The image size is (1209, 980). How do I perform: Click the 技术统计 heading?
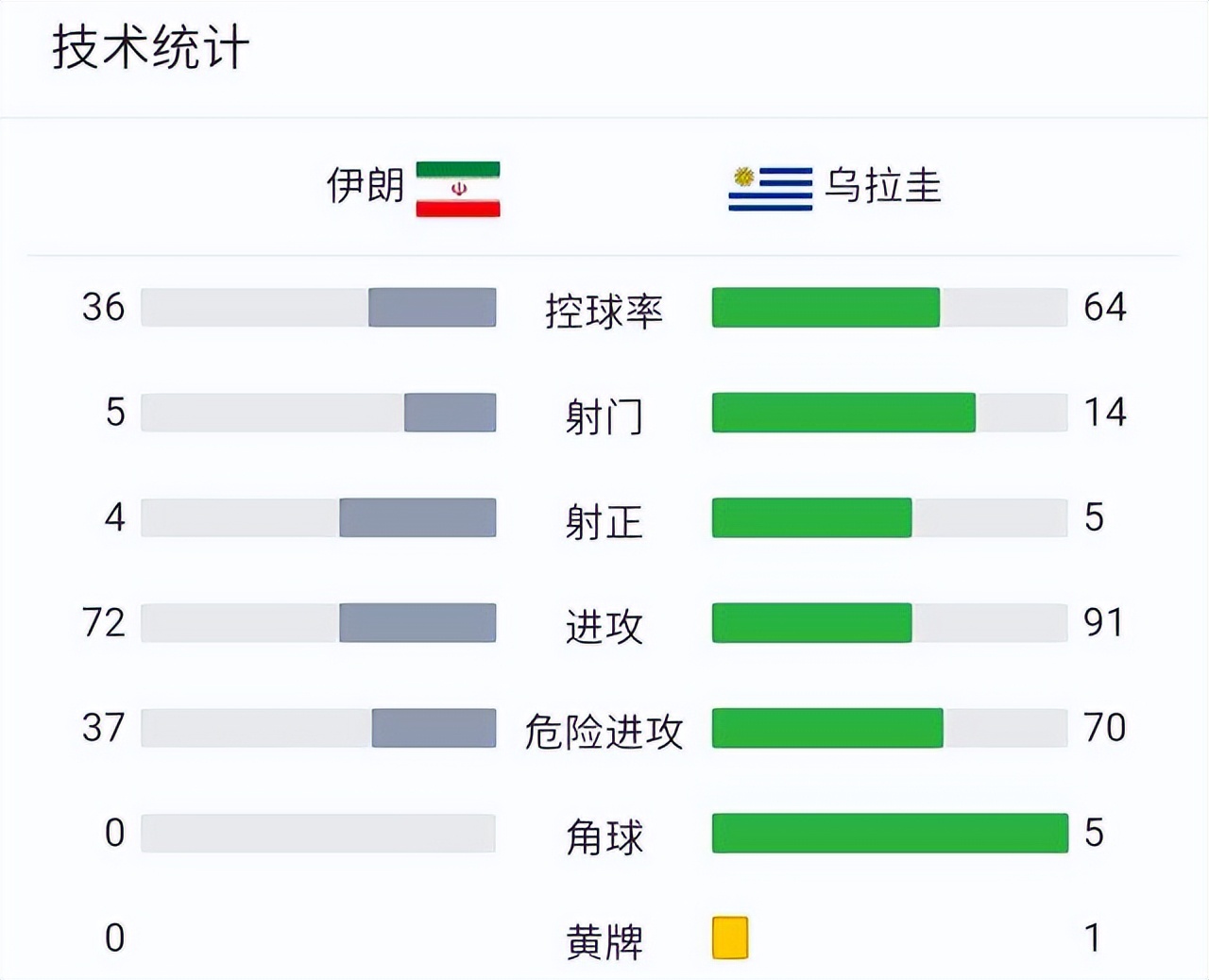tap(150, 47)
